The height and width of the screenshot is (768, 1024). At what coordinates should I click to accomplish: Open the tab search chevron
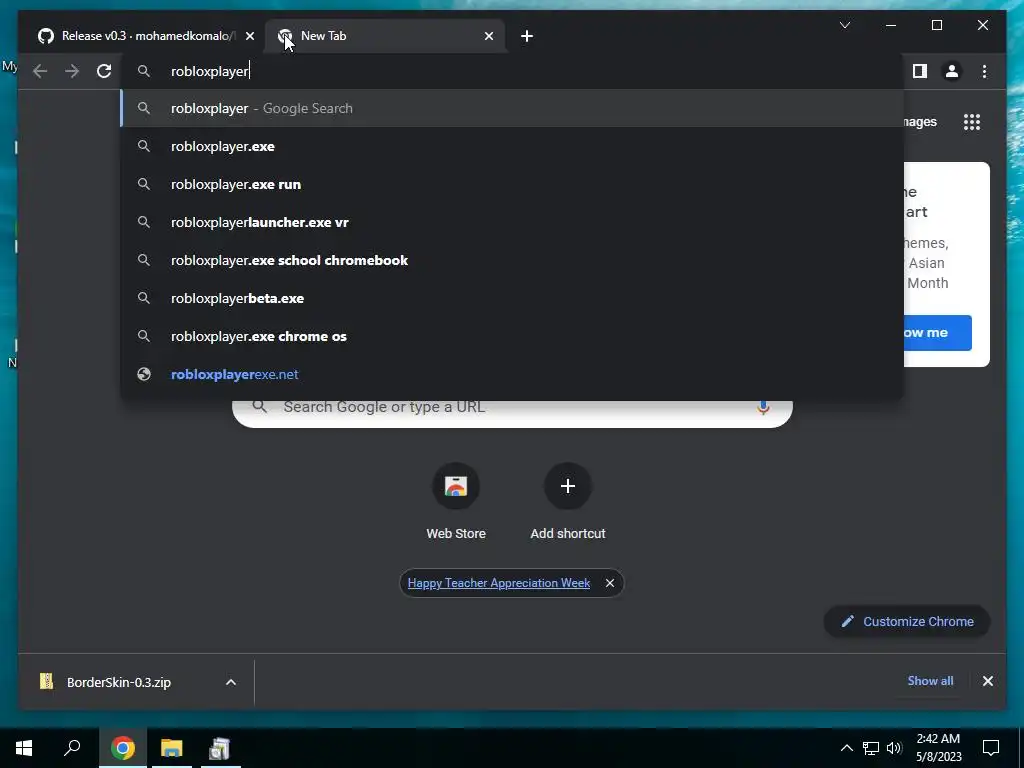tap(845, 25)
